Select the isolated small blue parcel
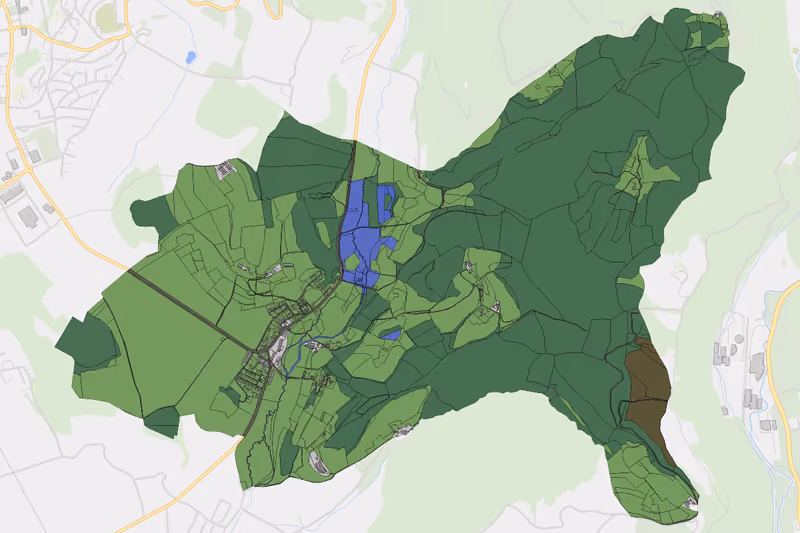This screenshot has width=800, height=533. (x=392, y=335)
